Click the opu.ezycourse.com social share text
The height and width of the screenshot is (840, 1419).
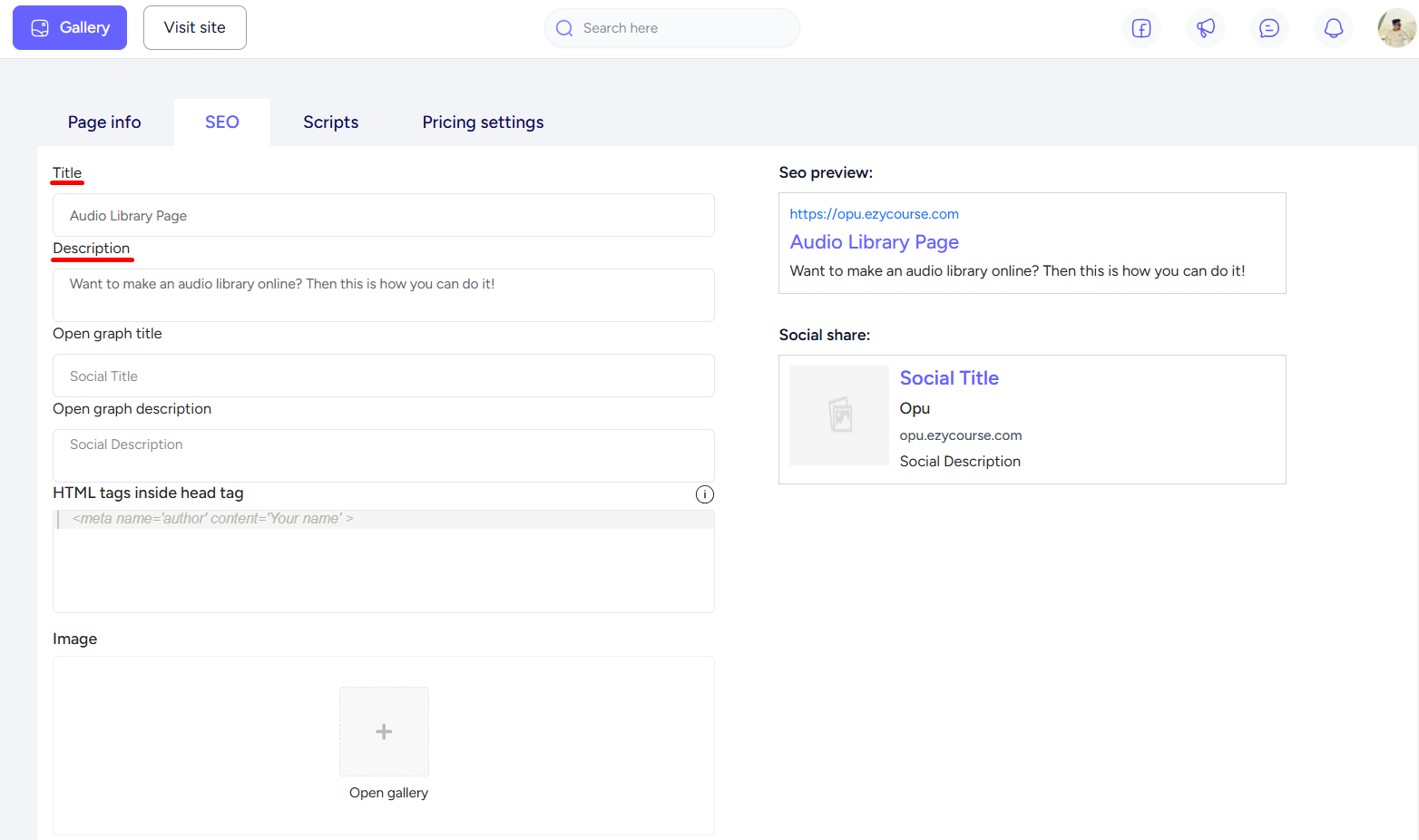[961, 435]
